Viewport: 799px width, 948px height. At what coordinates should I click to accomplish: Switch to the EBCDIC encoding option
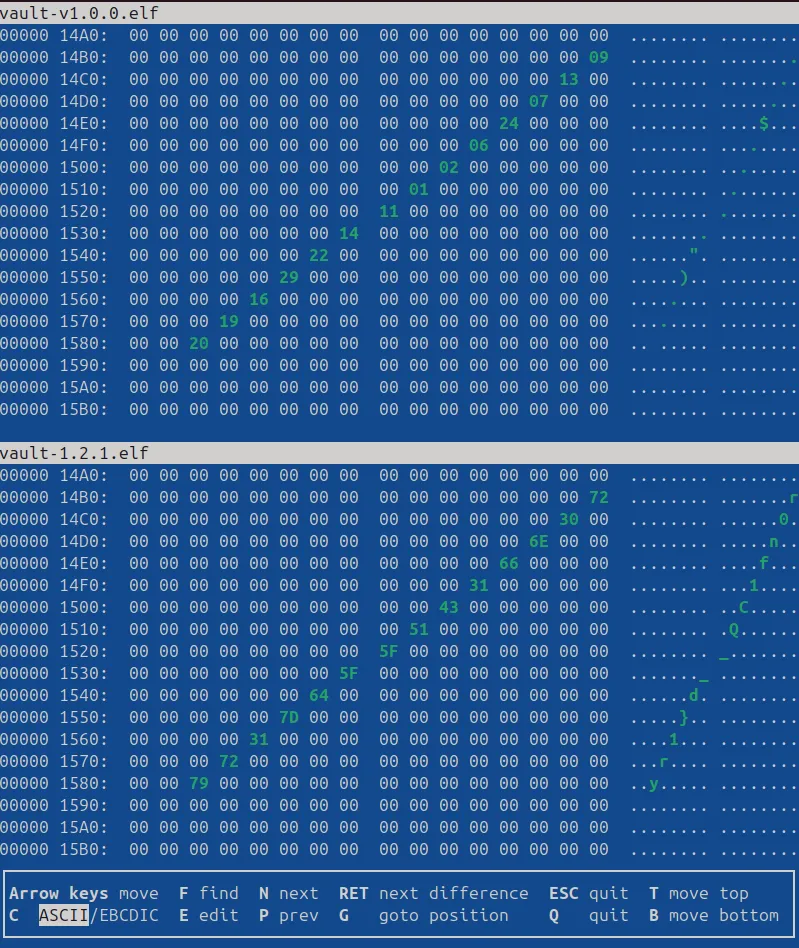(129, 915)
